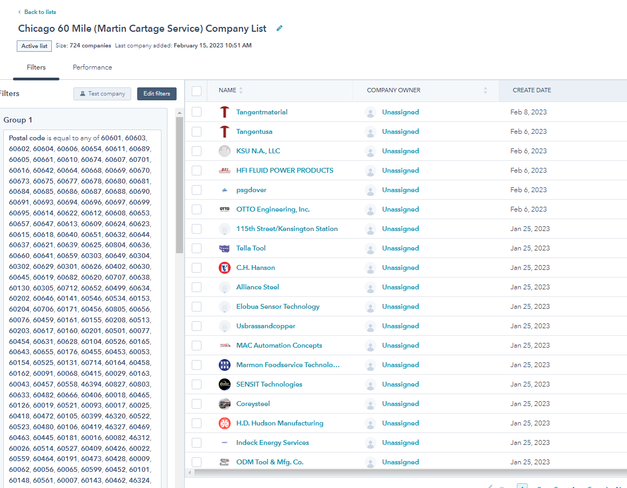This screenshot has height=488, width=627.
Task: Open the Elobua Sensor Technology link
Action: tap(278, 307)
